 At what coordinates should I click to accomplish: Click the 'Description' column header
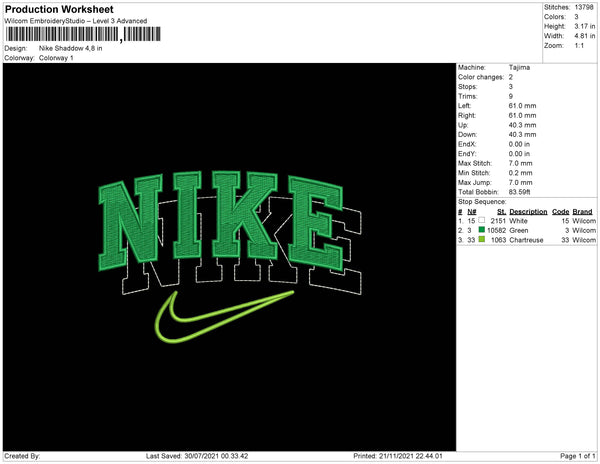(x=528, y=212)
